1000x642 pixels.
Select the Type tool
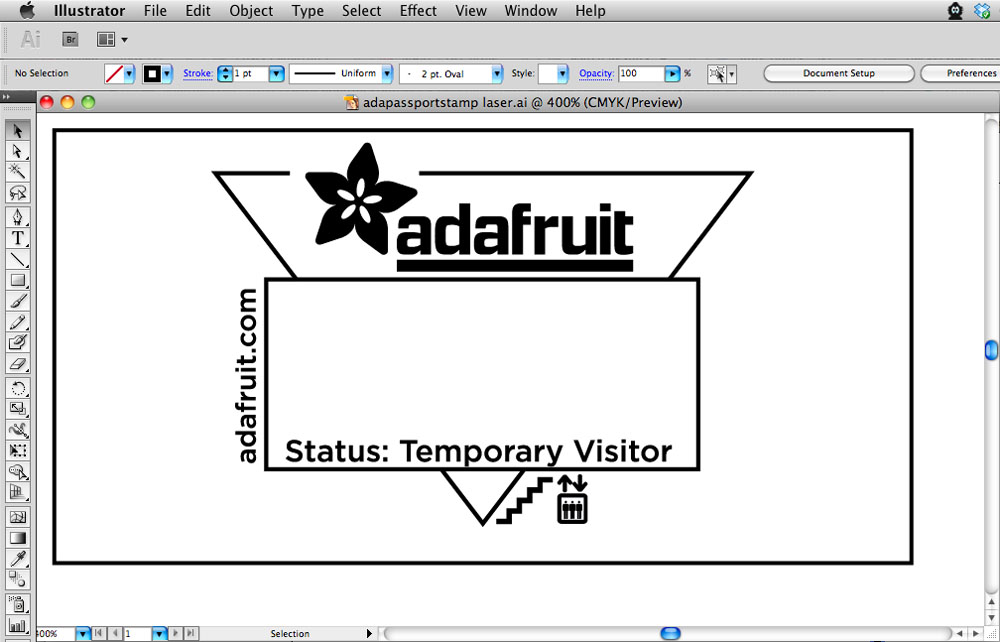coord(18,238)
